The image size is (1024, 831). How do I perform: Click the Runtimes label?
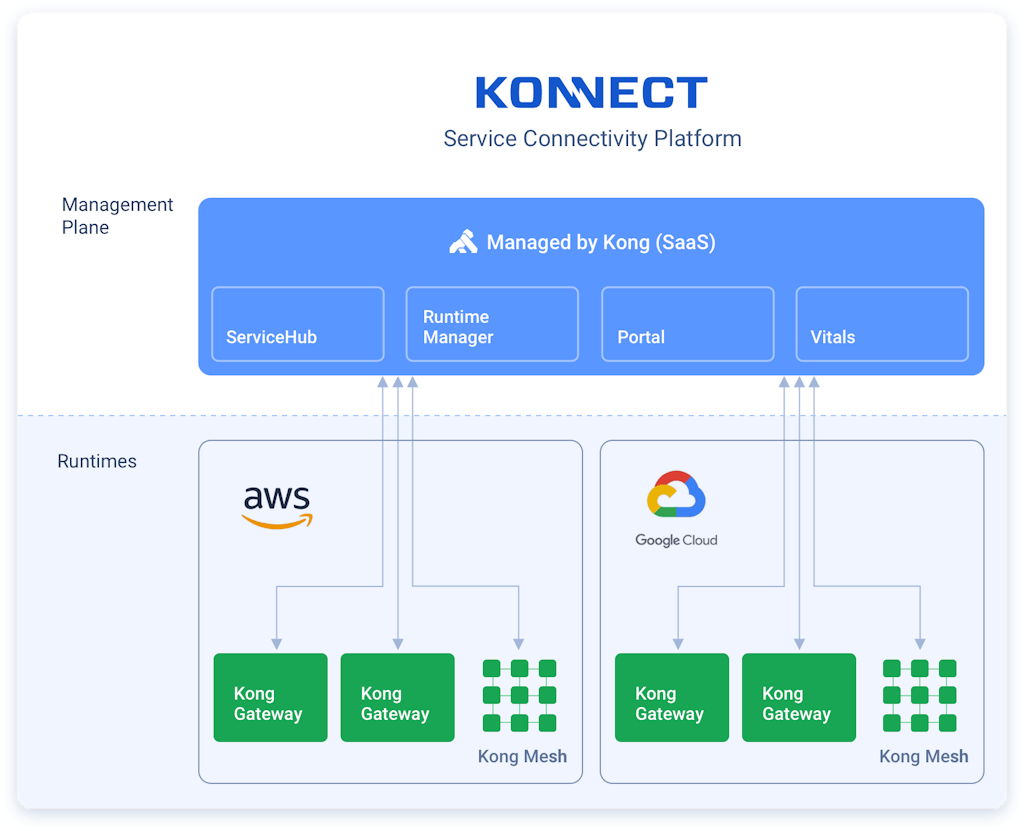tap(97, 462)
